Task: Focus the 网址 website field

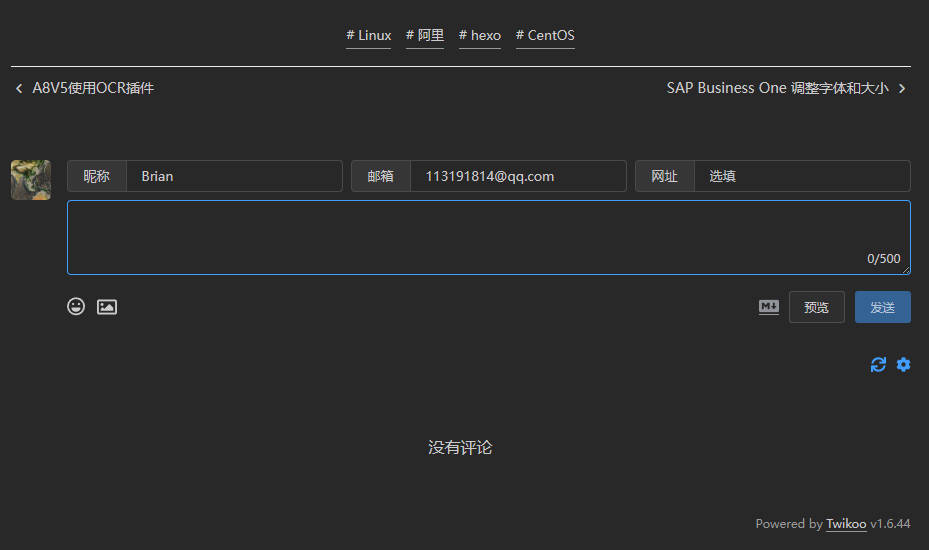Action: 802,176
